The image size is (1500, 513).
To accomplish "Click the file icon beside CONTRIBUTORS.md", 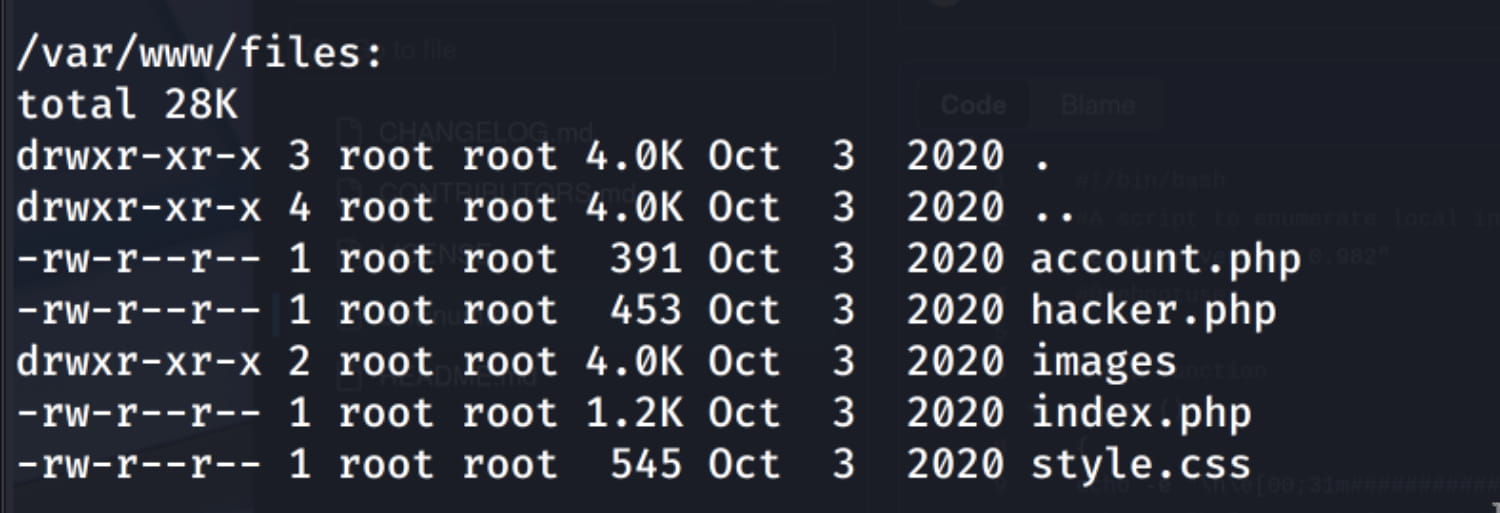I will point(349,188).
